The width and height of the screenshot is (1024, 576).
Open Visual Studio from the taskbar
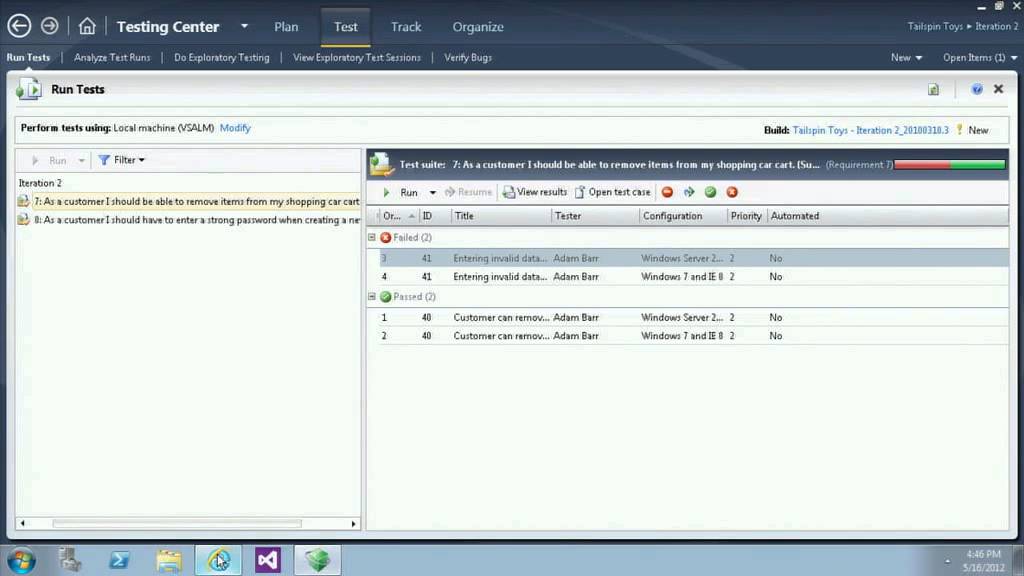pyautogui.click(x=268, y=560)
